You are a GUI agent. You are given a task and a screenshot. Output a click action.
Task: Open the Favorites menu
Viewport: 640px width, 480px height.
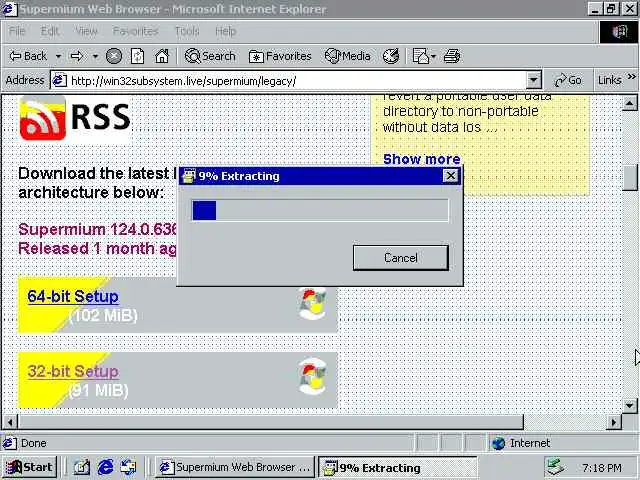coord(135,31)
